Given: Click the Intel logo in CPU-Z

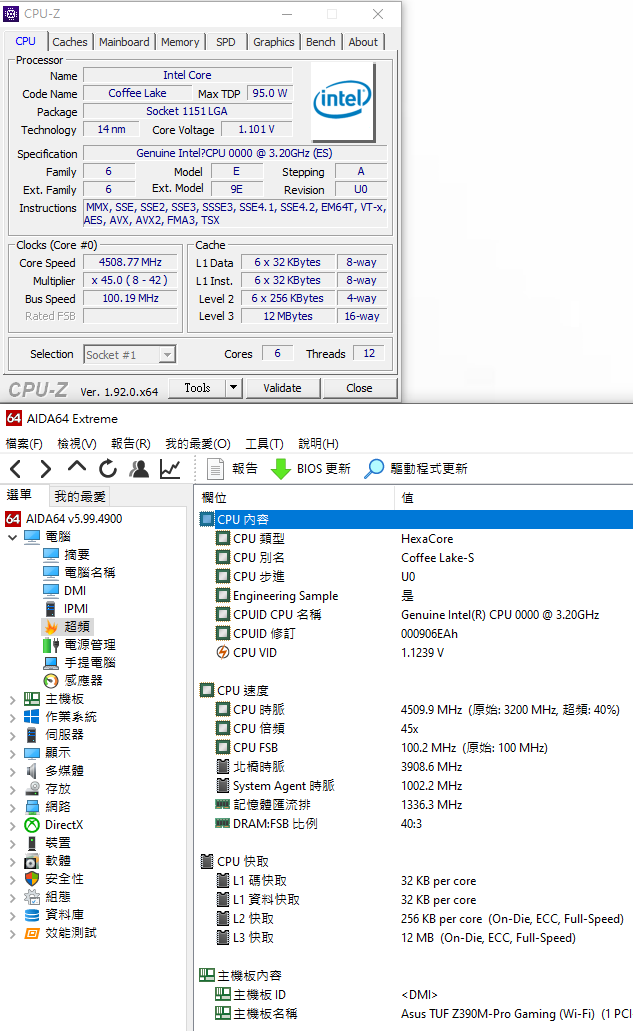Looking at the screenshot, I should point(342,101).
